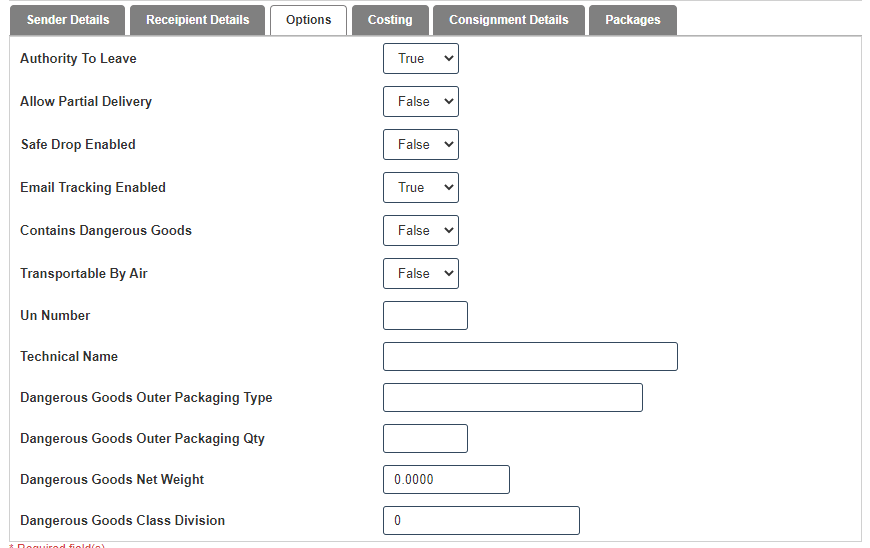This screenshot has width=870, height=548.
Task: Expand the Allow Partial Delivery dropdown
Action: coord(420,102)
